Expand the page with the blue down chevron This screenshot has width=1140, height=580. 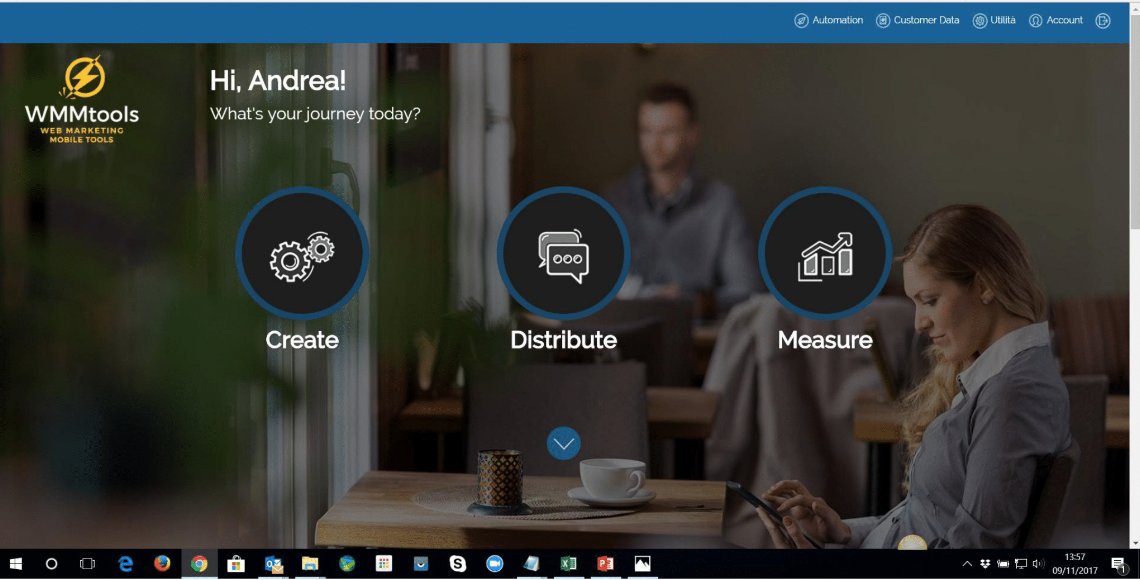pos(563,443)
